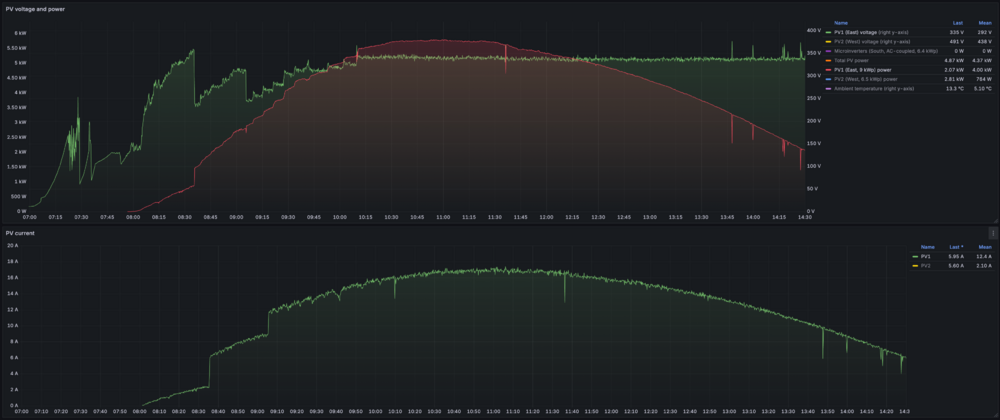Select the '764 W' mean value
This screenshot has width=1000, height=420.
click(x=984, y=79)
